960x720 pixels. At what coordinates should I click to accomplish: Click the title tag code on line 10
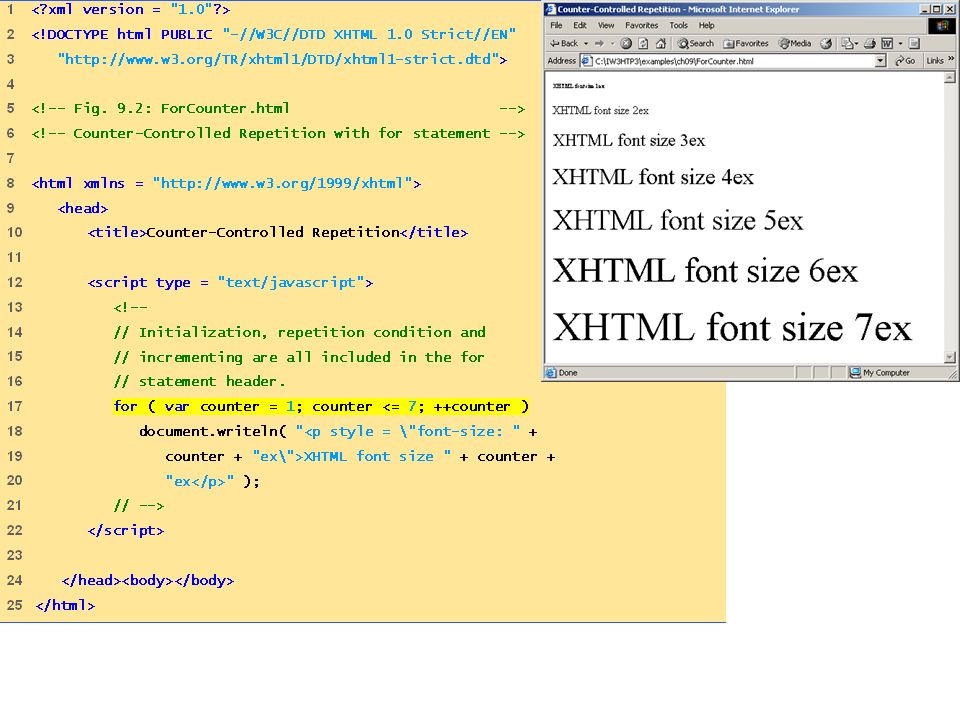coord(278,233)
